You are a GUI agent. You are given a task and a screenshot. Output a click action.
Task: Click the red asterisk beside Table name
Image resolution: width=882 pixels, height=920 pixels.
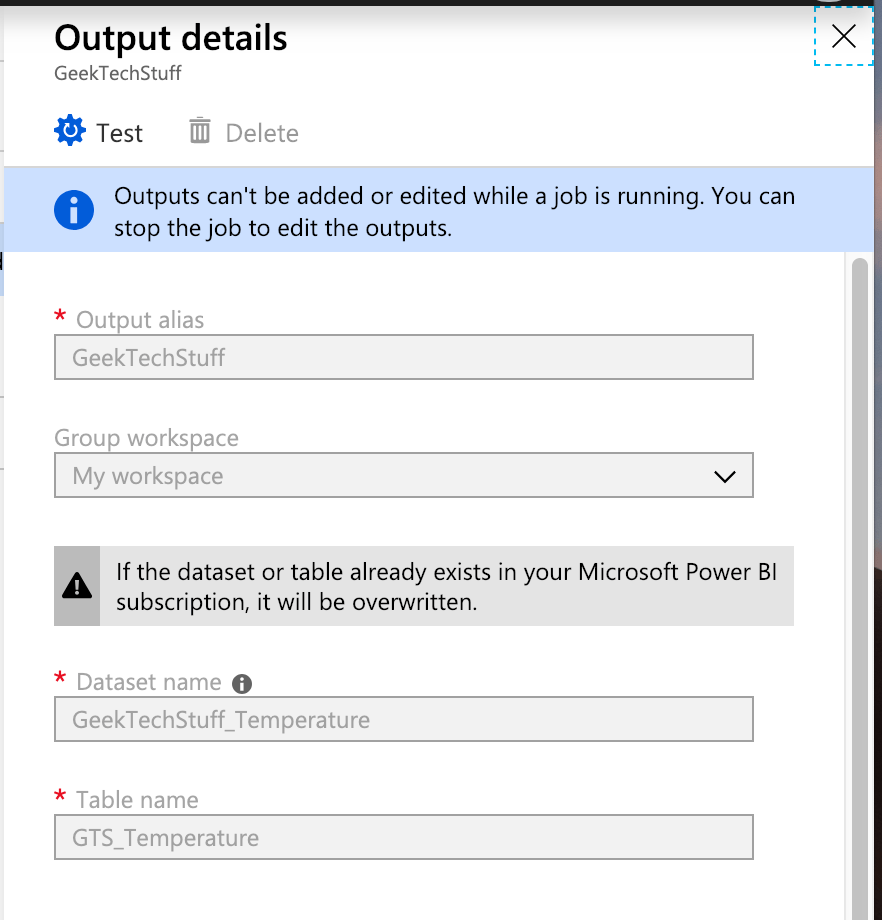click(x=59, y=797)
